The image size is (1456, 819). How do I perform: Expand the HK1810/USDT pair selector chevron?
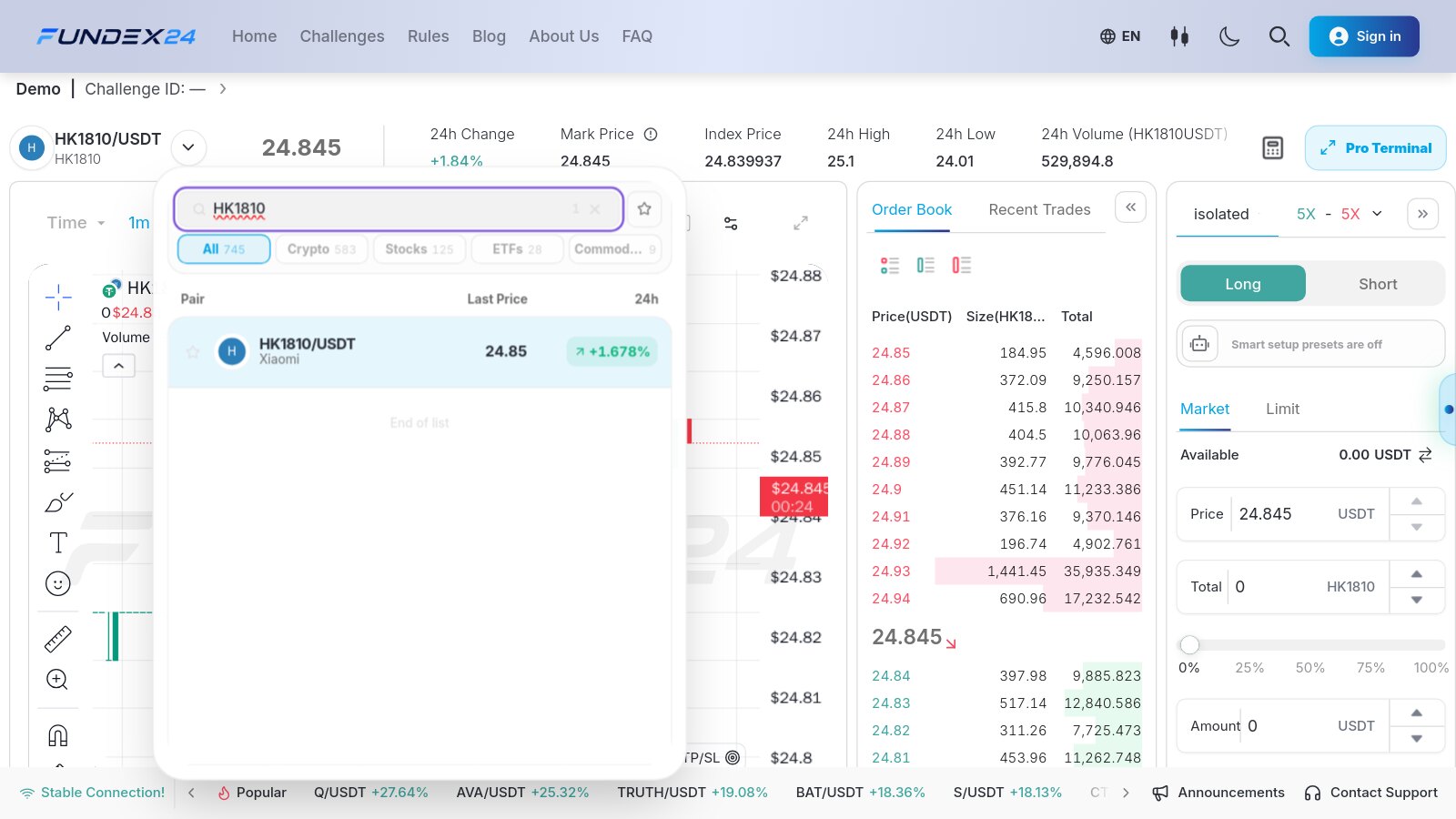[x=188, y=147]
